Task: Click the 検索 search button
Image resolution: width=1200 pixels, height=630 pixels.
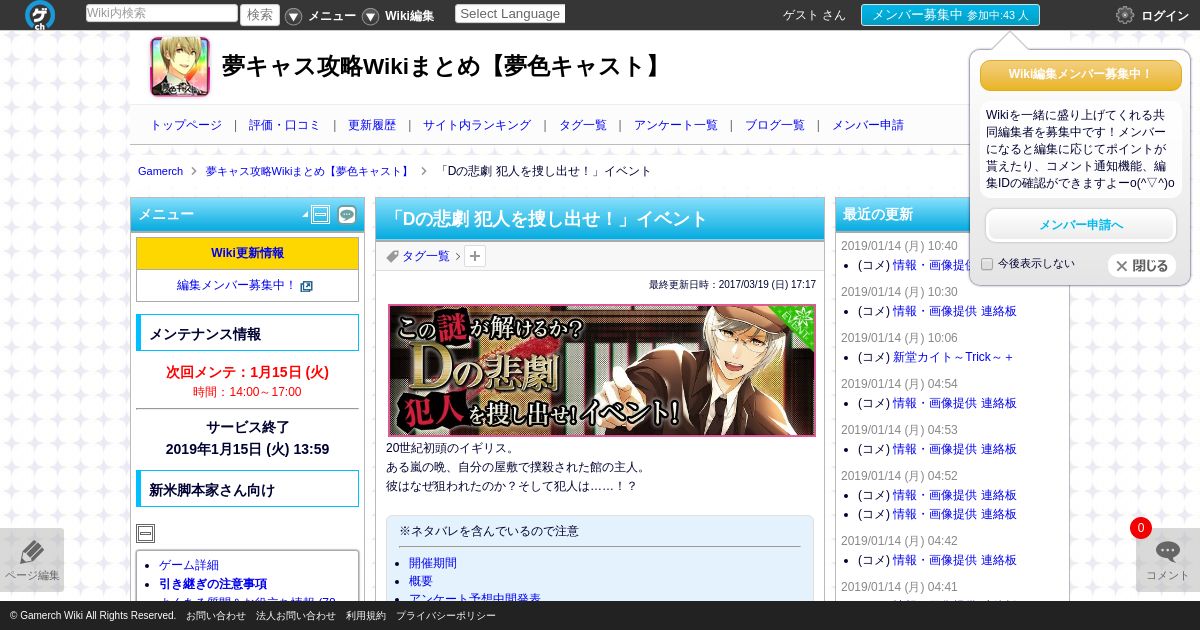Action: click(260, 14)
